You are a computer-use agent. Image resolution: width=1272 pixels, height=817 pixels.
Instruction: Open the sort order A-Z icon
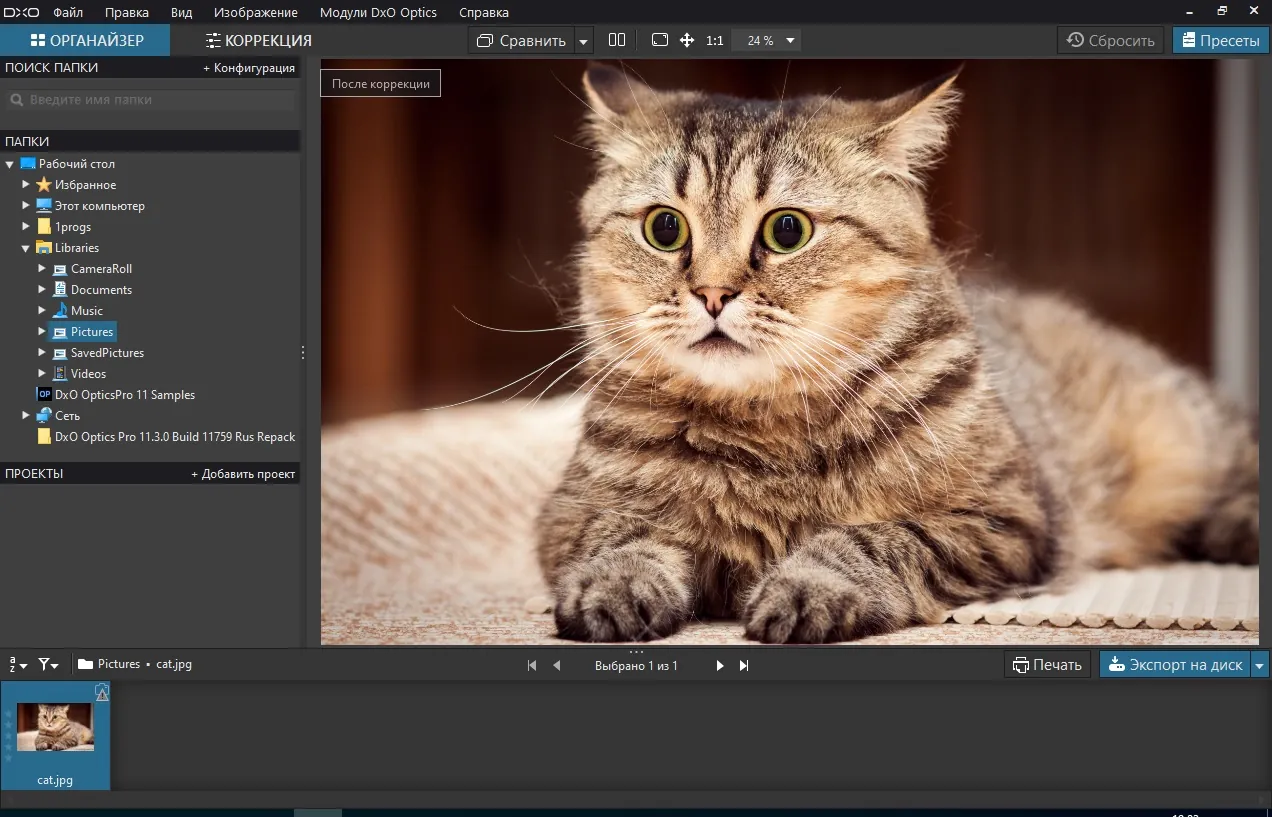pyautogui.click(x=18, y=664)
